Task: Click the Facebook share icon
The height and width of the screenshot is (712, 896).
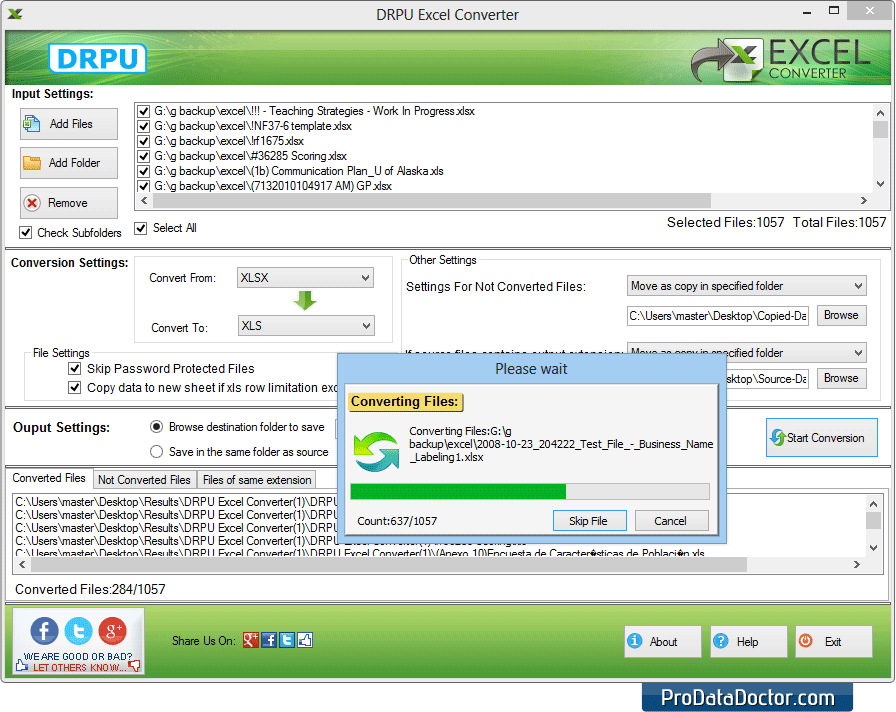Action: tap(43, 631)
